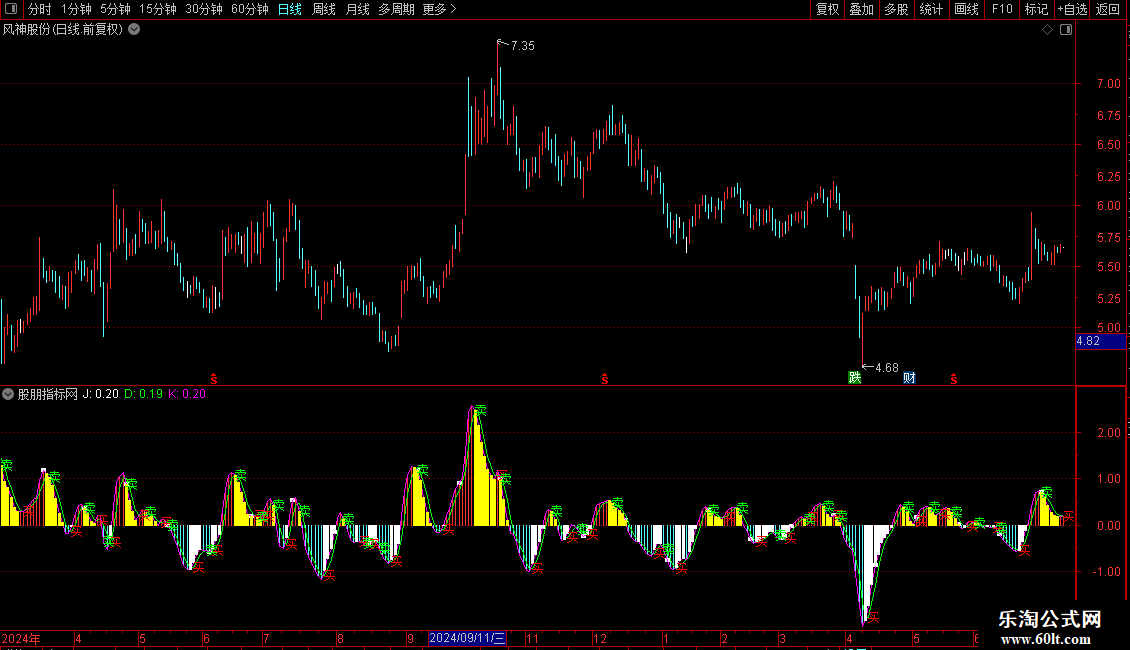Click month 12 on the timeline

tap(600, 638)
